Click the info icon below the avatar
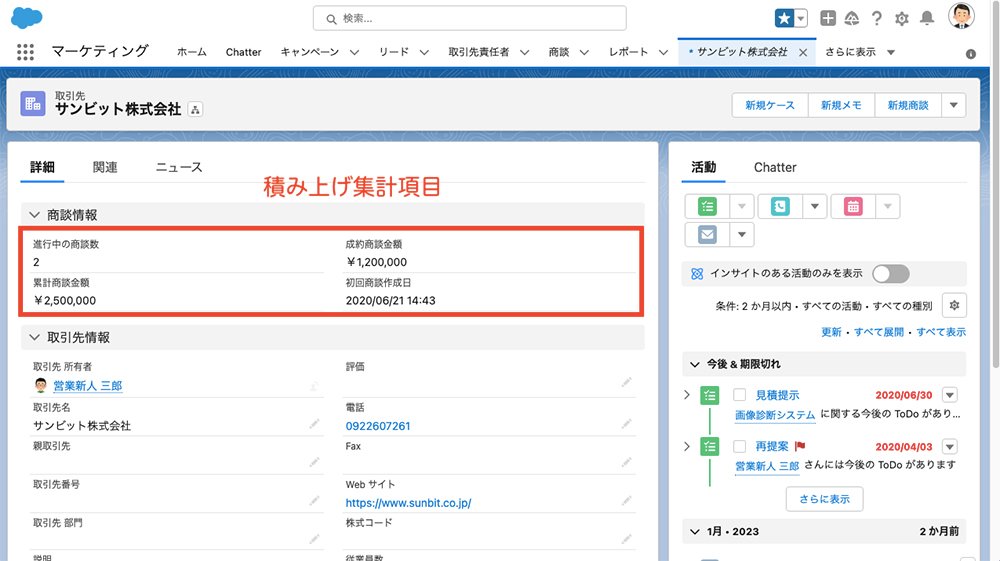Image resolution: width=1000 pixels, height=561 pixels. click(971, 54)
